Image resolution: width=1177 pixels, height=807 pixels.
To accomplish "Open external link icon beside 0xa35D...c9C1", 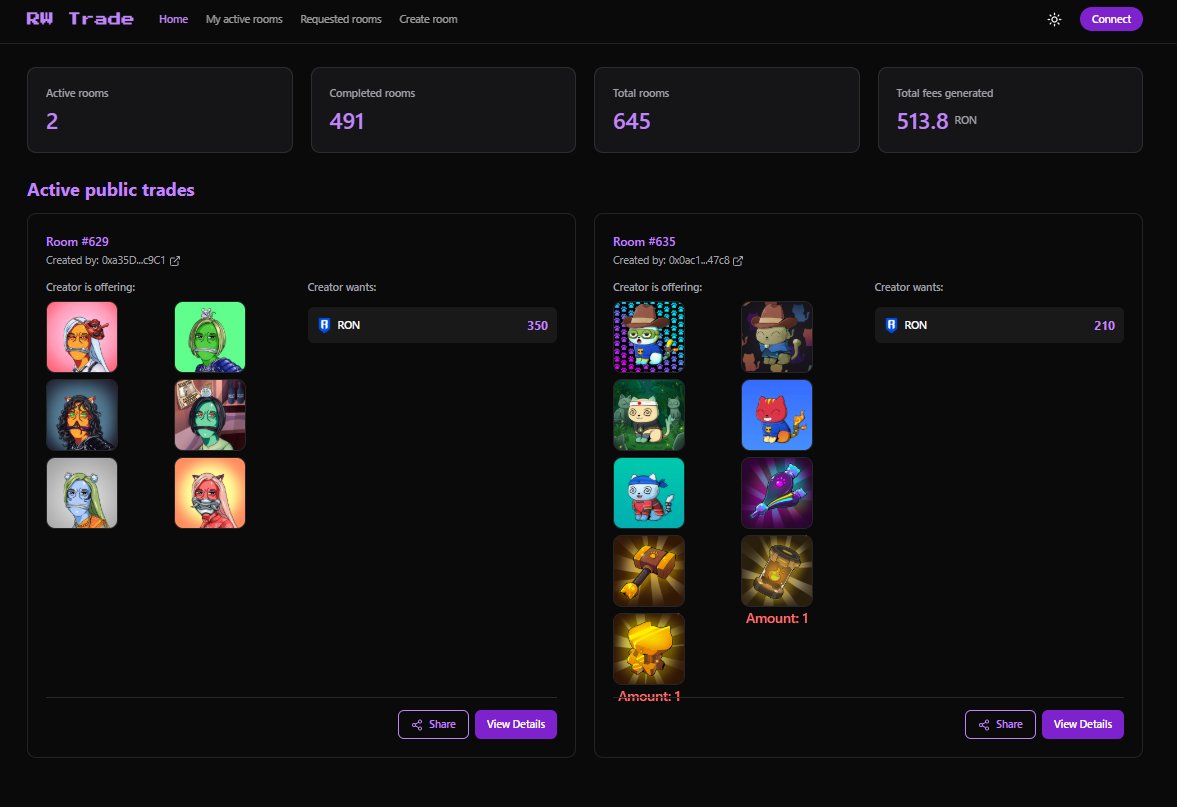I will point(175,261).
